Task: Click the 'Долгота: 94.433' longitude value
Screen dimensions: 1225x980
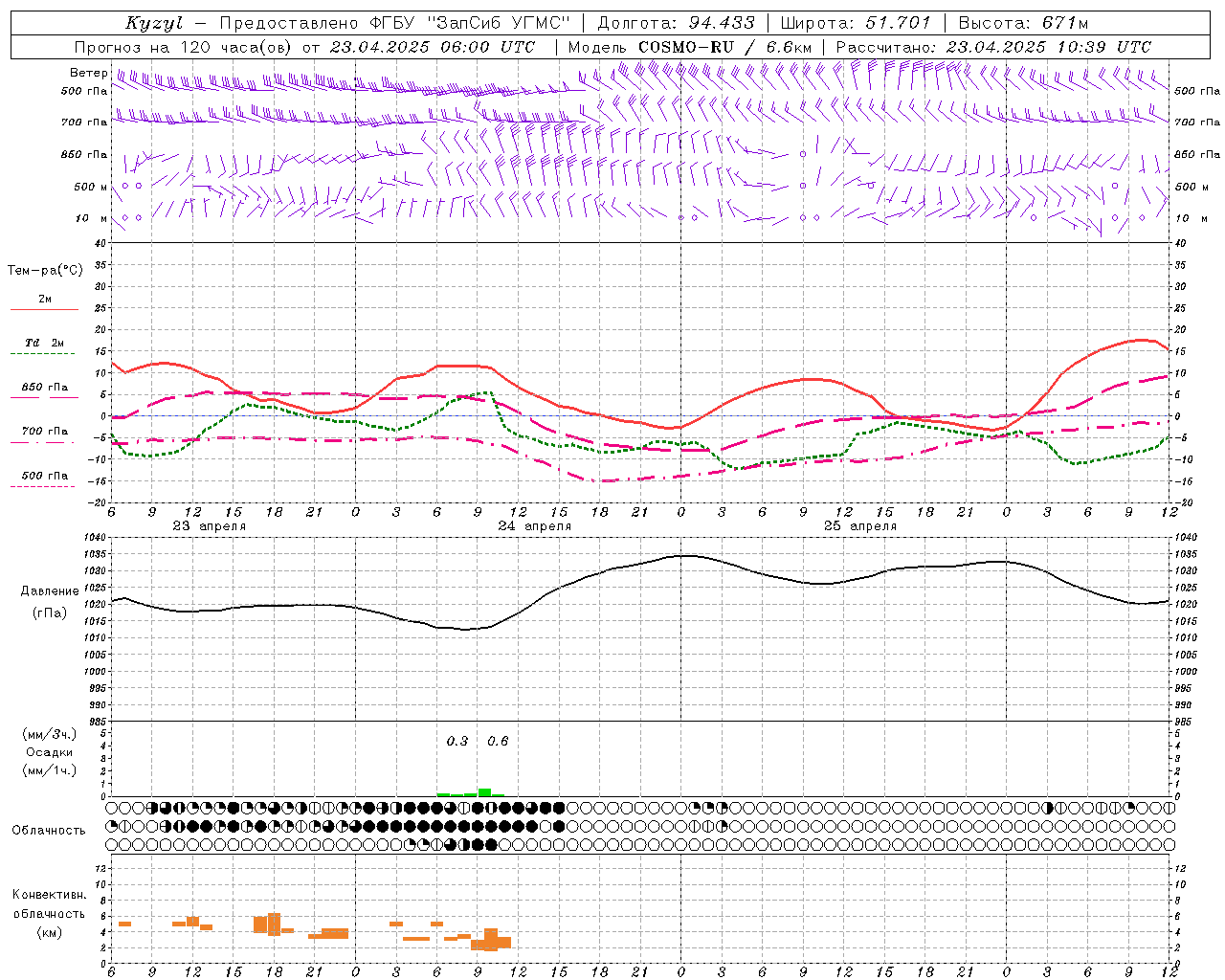Action: coord(677,23)
